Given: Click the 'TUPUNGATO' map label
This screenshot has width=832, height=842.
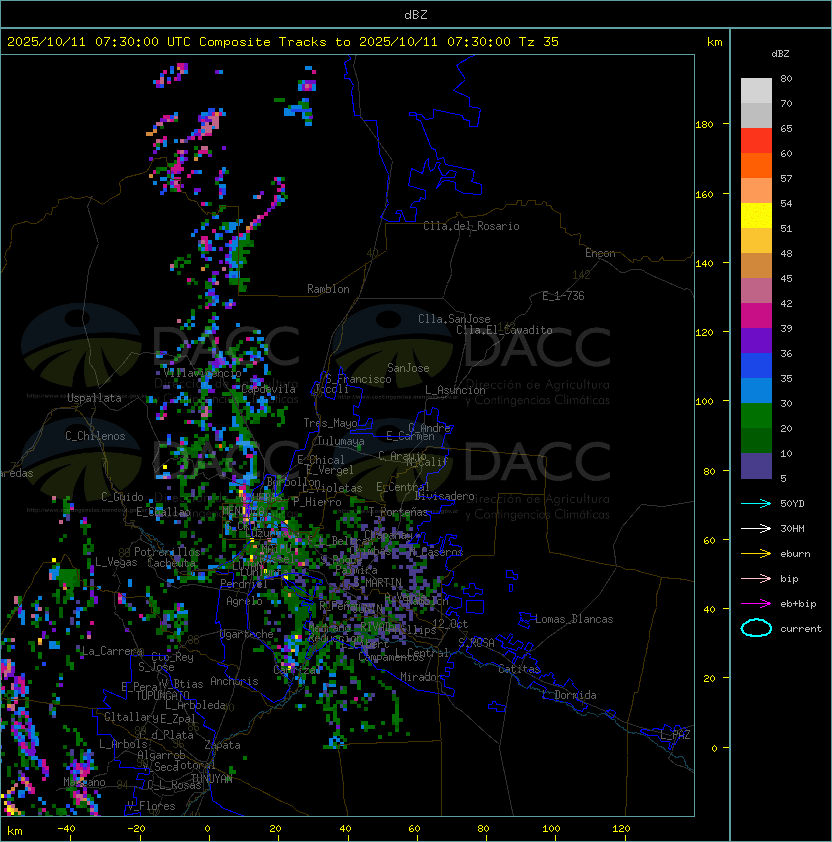Looking at the screenshot, I should coord(162,695).
